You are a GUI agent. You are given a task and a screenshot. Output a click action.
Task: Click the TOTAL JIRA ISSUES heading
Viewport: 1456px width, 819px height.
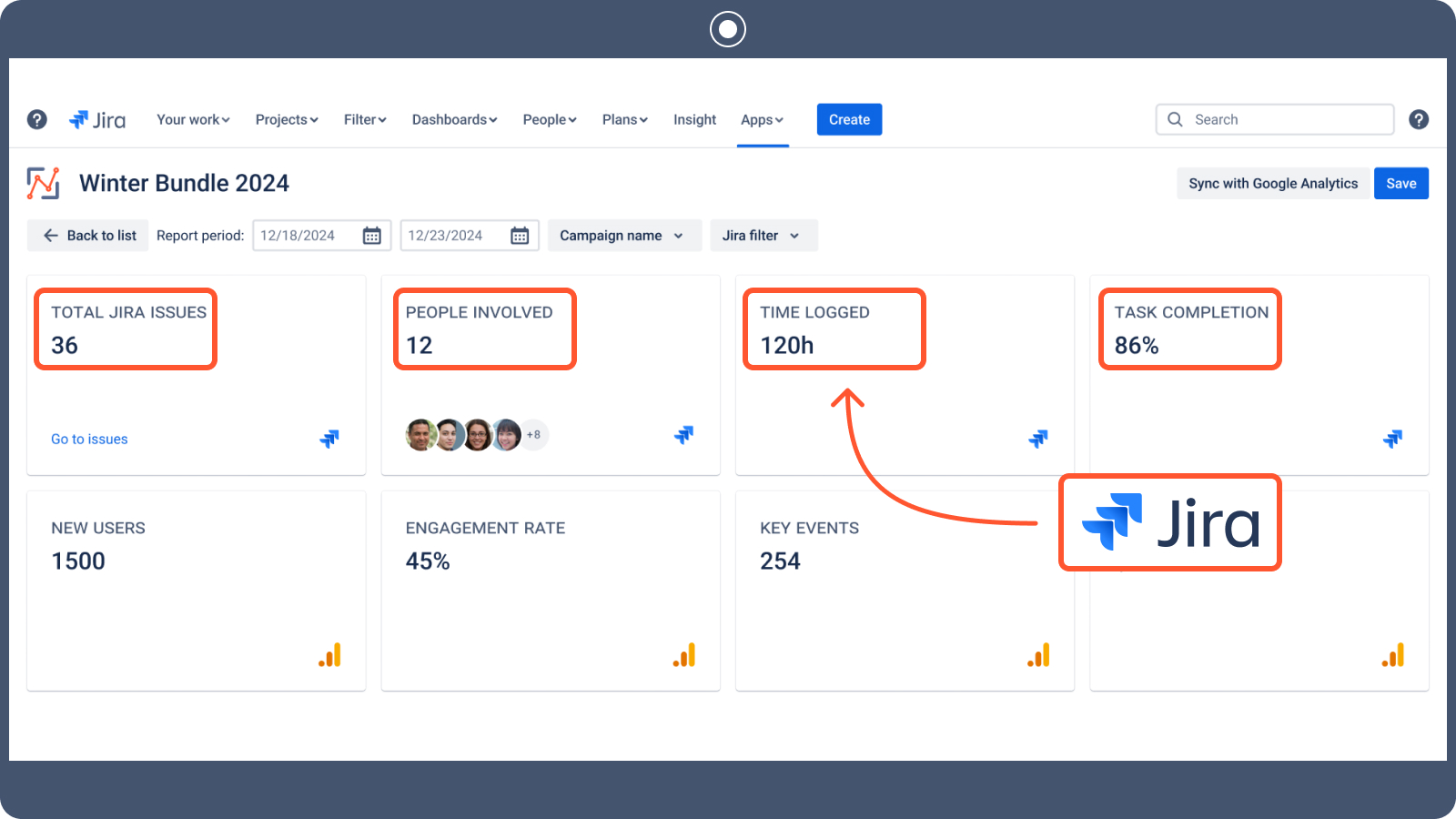pyautogui.click(x=129, y=312)
